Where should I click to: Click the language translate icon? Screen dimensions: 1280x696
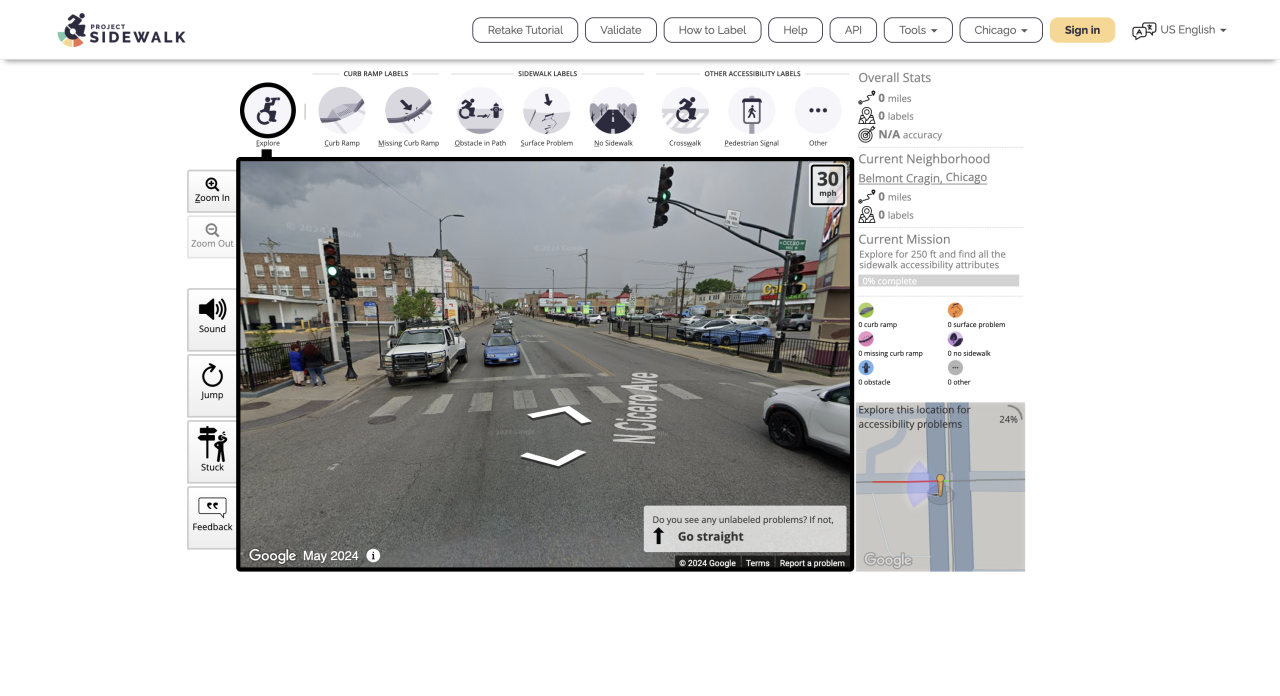pos(1144,31)
